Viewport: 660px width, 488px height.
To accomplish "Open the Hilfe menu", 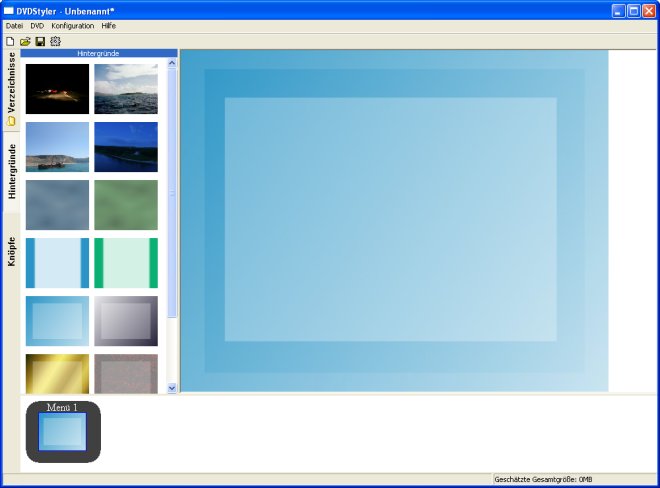I will pos(109,26).
